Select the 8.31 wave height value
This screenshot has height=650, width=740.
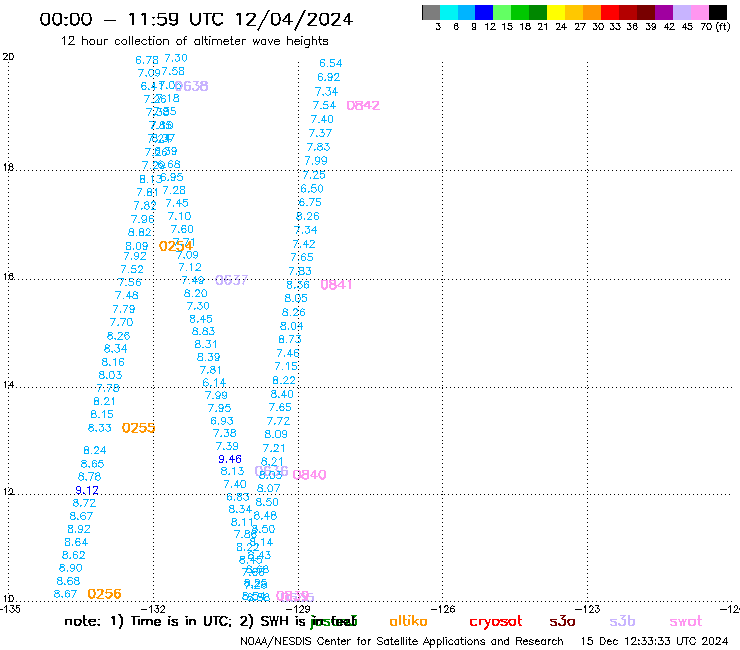click(x=205, y=345)
